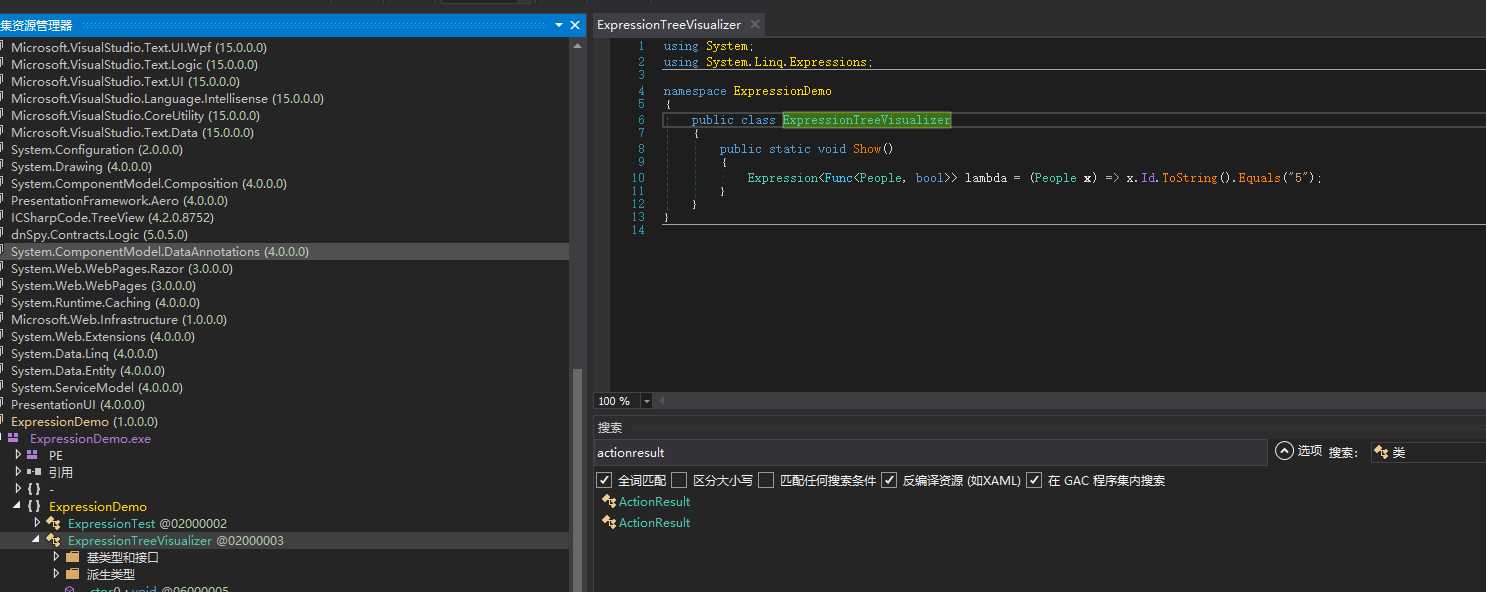
Task: Click the ExpressionDemo.exe module icon
Action: pyautogui.click(x=13, y=438)
